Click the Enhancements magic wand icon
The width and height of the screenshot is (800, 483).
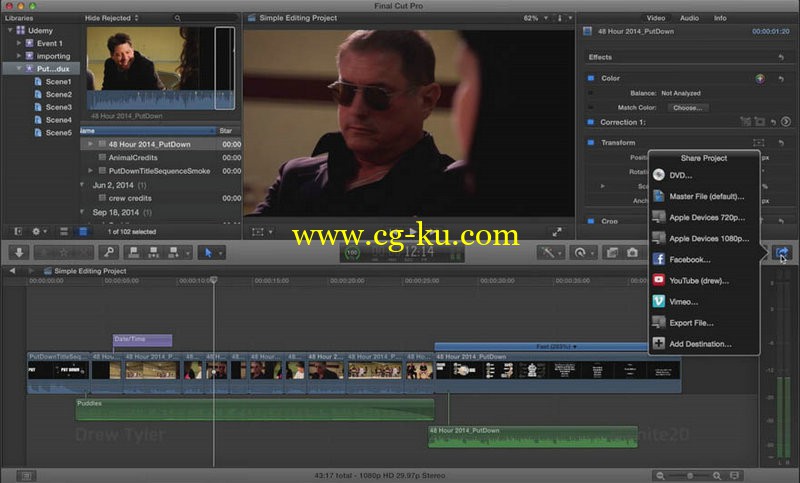(x=548, y=252)
